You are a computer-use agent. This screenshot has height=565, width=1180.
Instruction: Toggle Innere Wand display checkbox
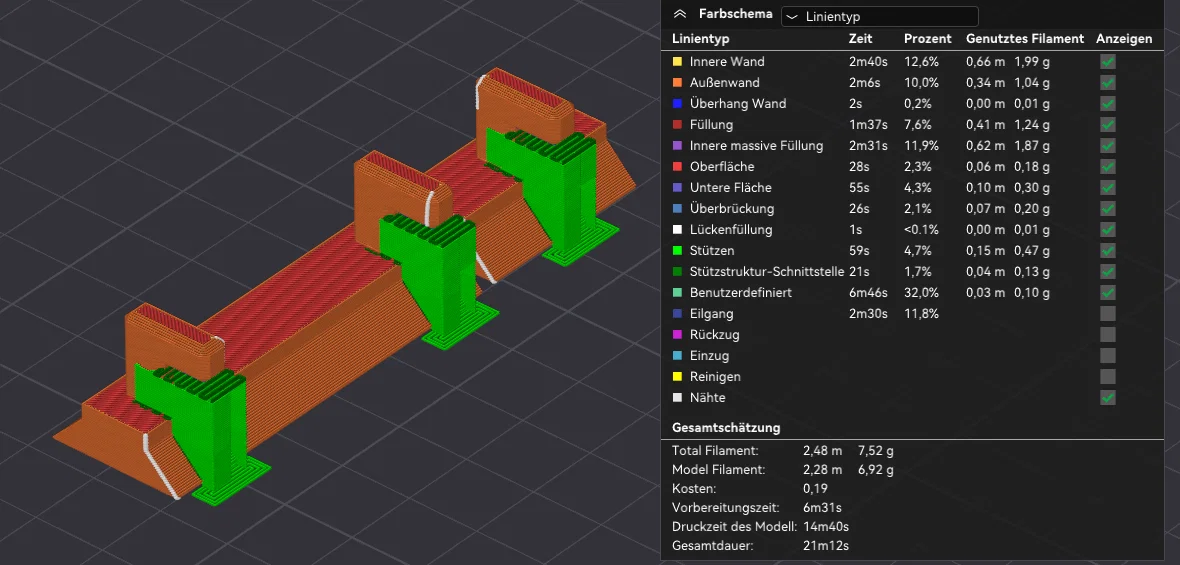click(x=1107, y=62)
